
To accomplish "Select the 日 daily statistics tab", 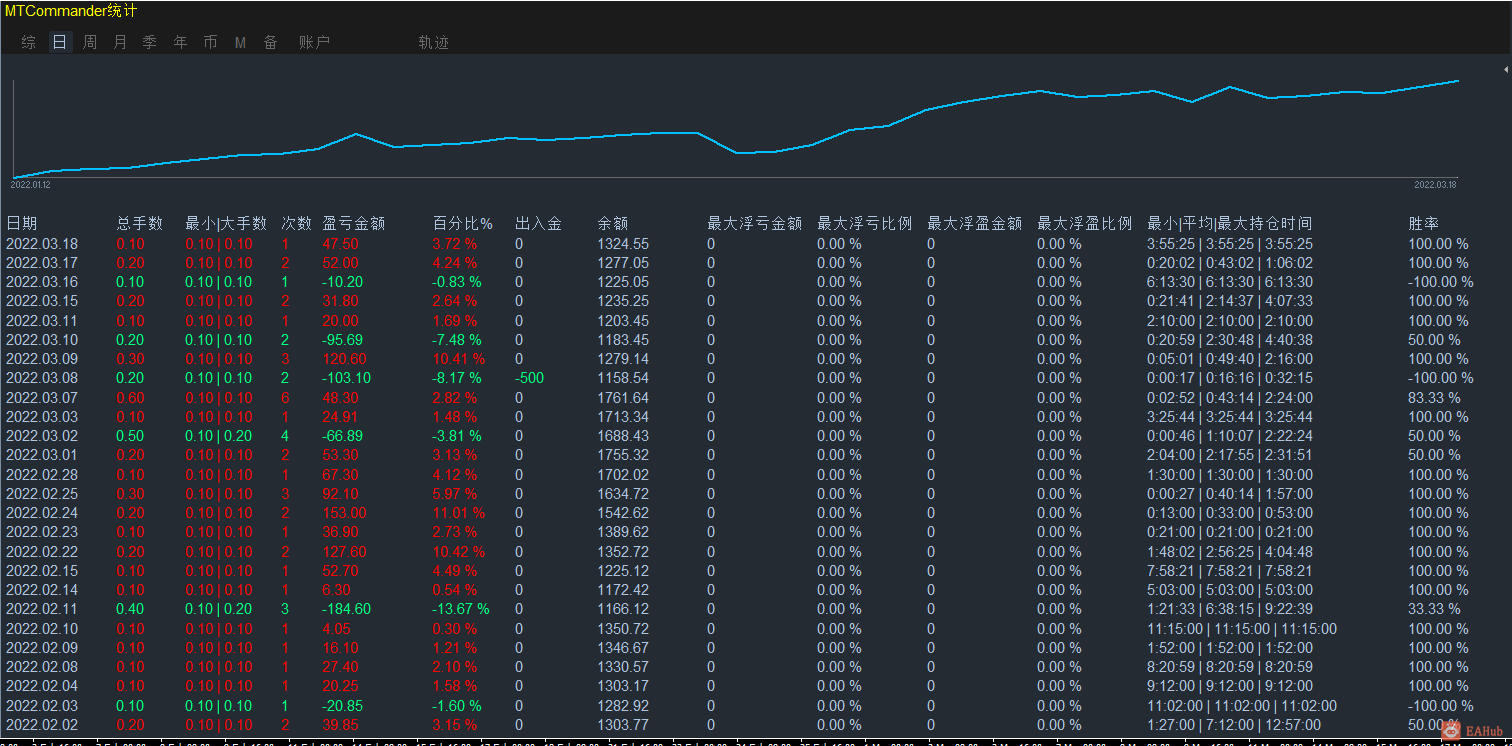I will (60, 42).
